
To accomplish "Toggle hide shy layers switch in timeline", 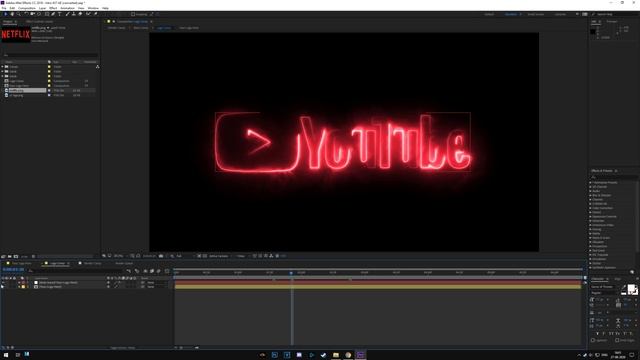I will pyautogui.click(x=145, y=271).
